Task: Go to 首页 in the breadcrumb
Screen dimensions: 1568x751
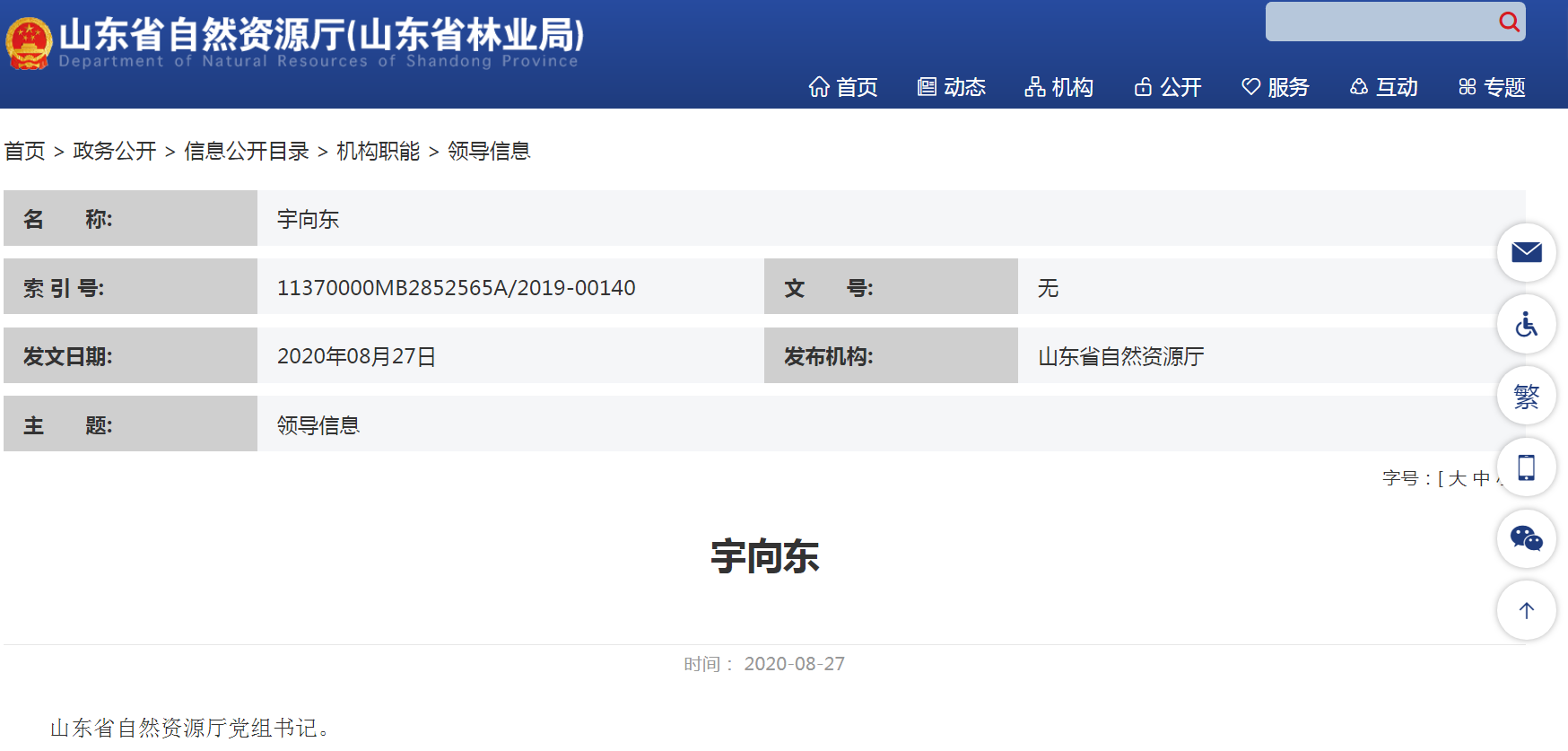Action: tap(25, 151)
